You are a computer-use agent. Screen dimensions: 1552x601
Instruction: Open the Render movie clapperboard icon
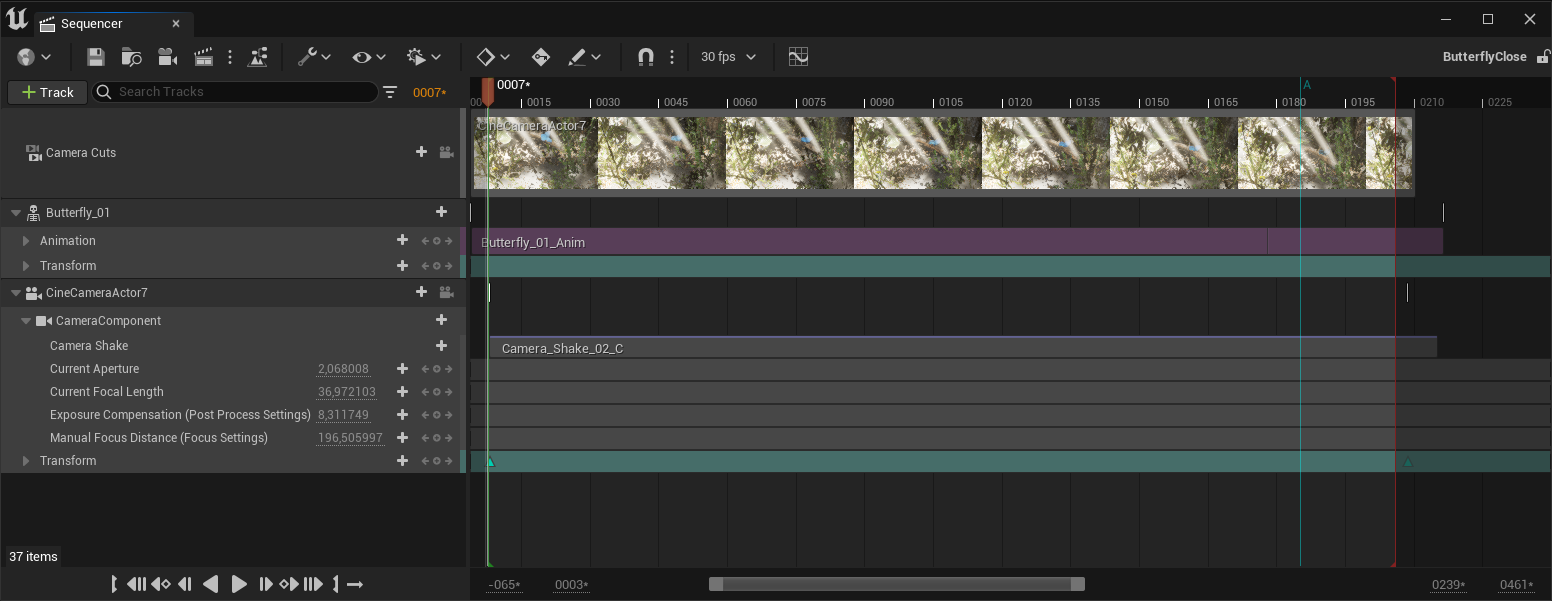click(204, 57)
